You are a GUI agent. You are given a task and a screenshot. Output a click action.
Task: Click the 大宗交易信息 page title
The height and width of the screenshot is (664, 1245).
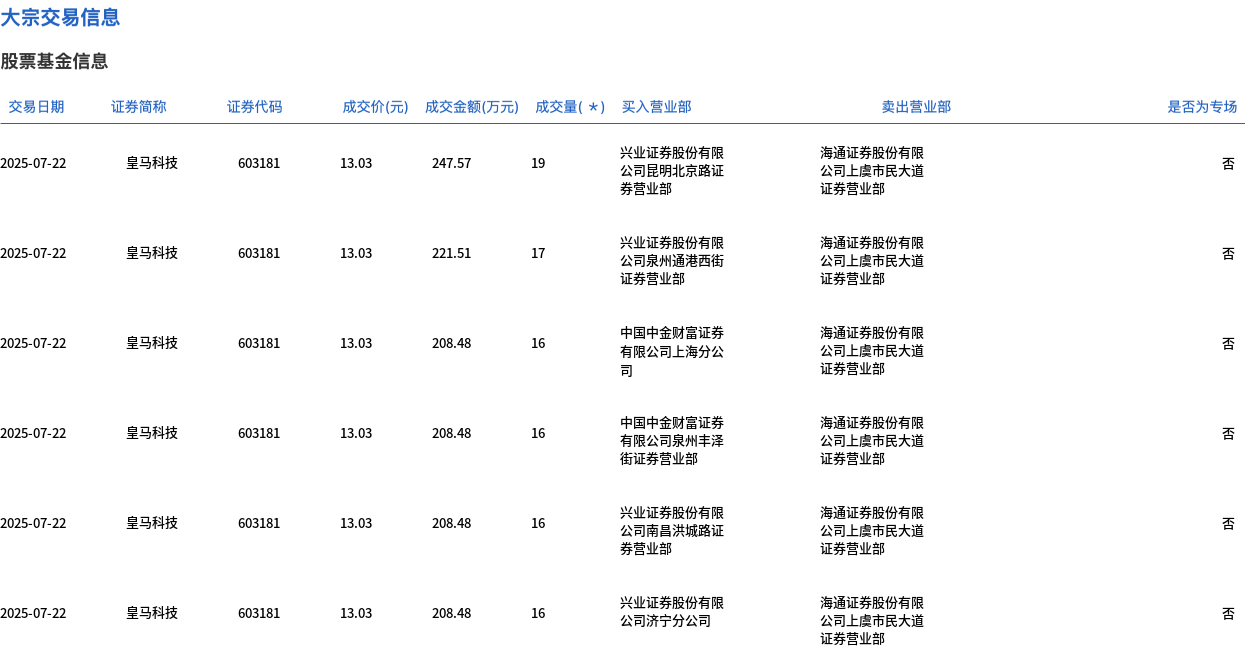pos(60,17)
